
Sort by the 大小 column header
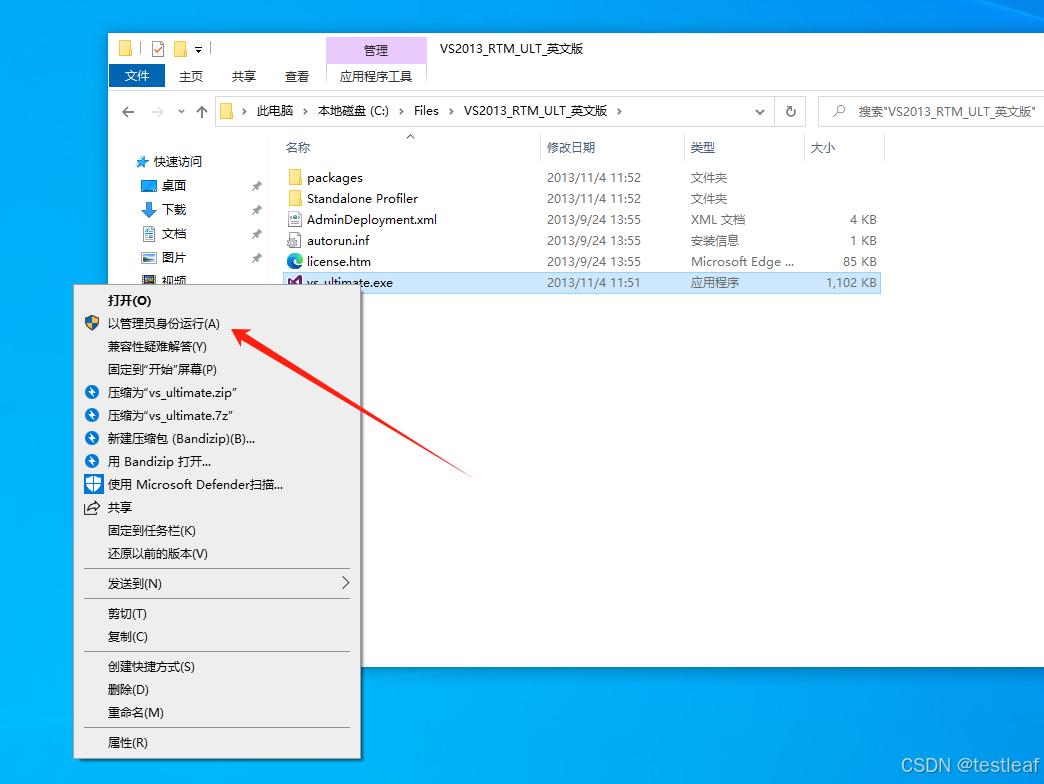[x=822, y=147]
